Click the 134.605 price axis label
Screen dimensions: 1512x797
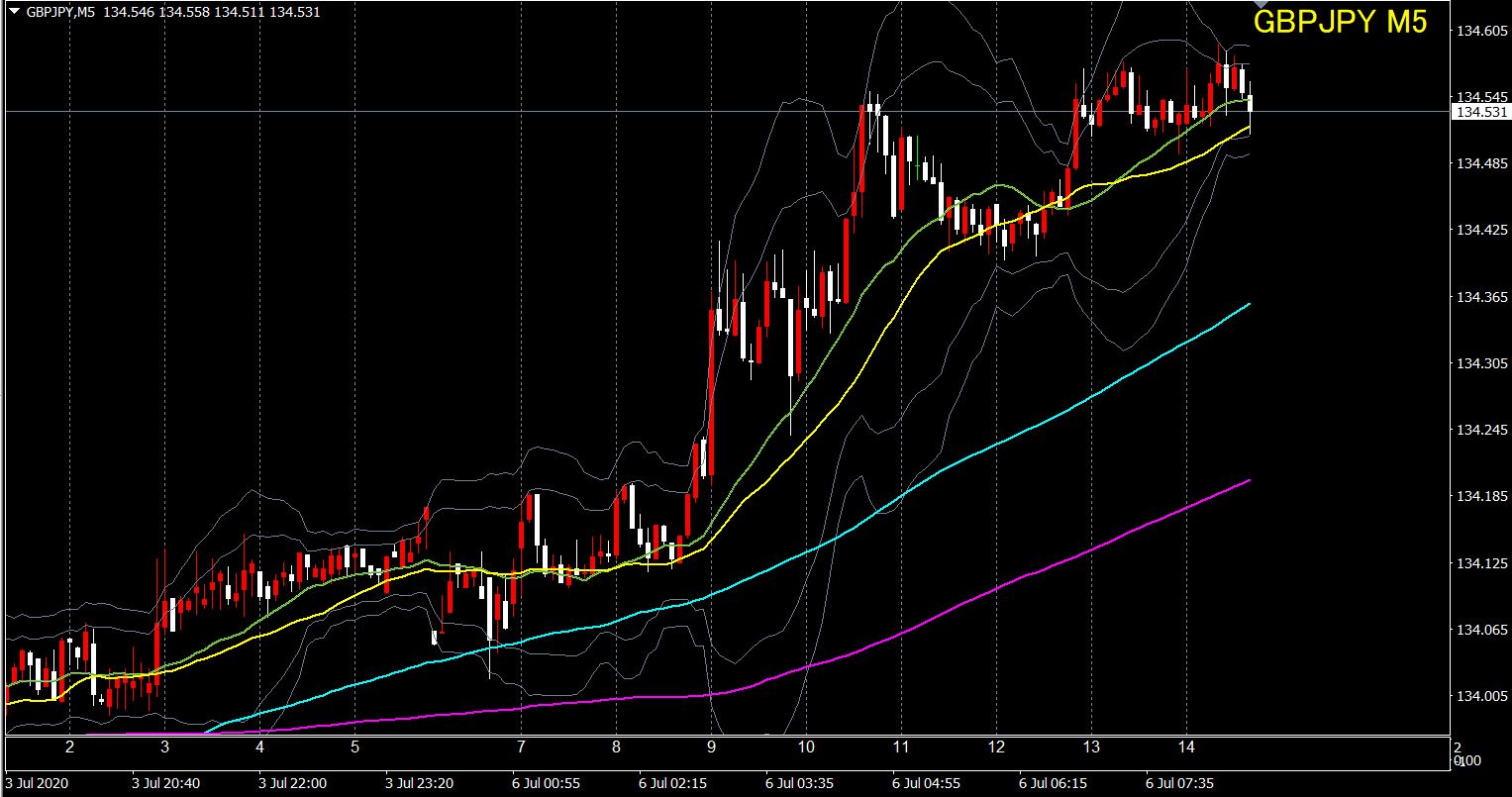(x=1480, y=32)
